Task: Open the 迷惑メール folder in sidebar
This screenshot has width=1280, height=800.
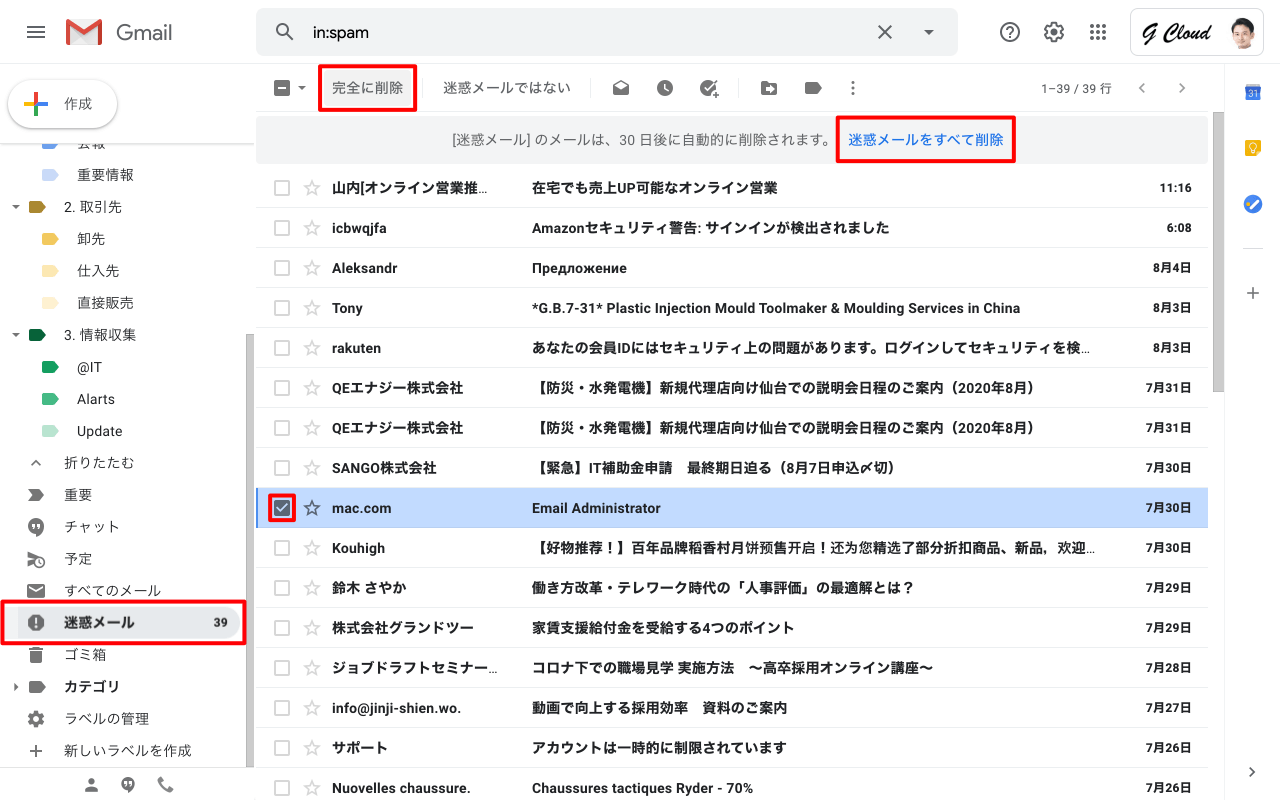Action: [x=99, y=622]
